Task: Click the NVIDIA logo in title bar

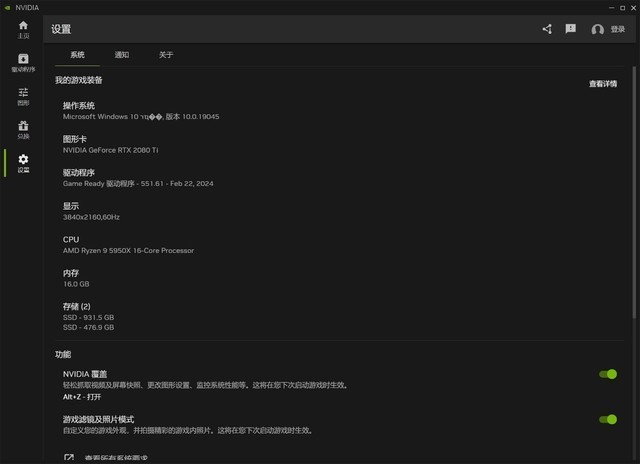Action: pos(7,7)
